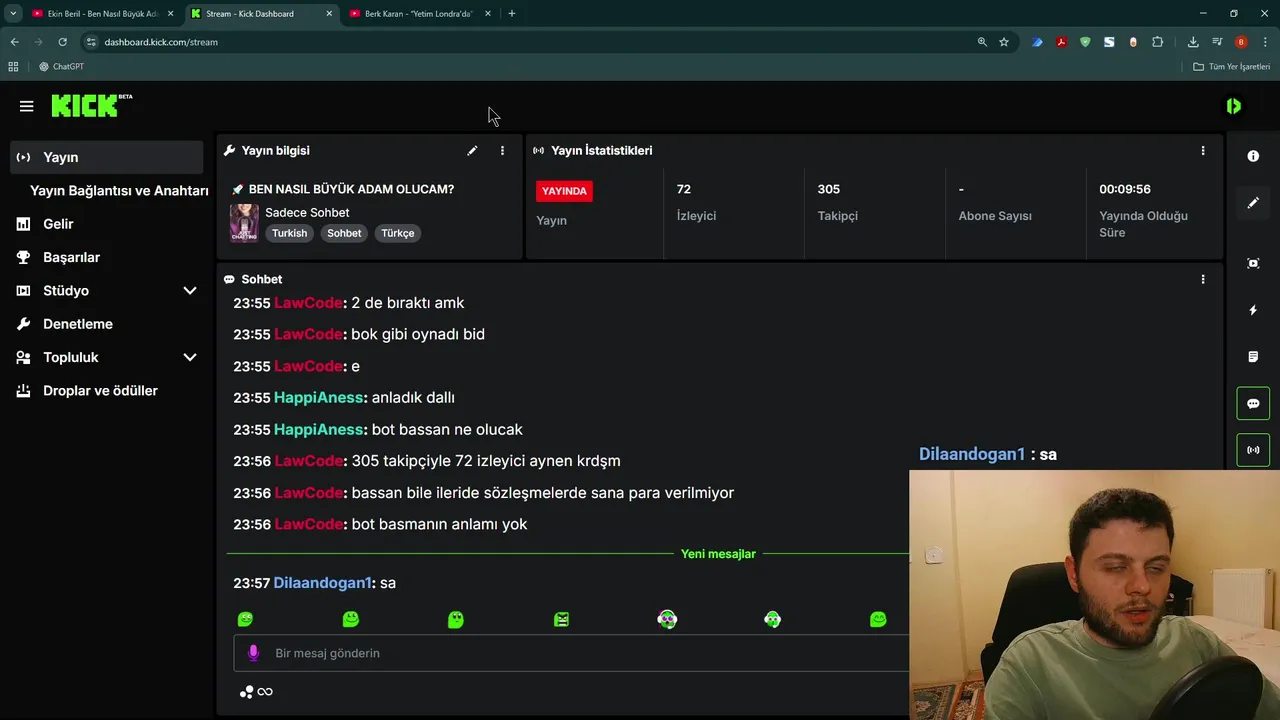1280x720 pixels.
Task: Go back with the browser back arrow
Action: [14, 42]
